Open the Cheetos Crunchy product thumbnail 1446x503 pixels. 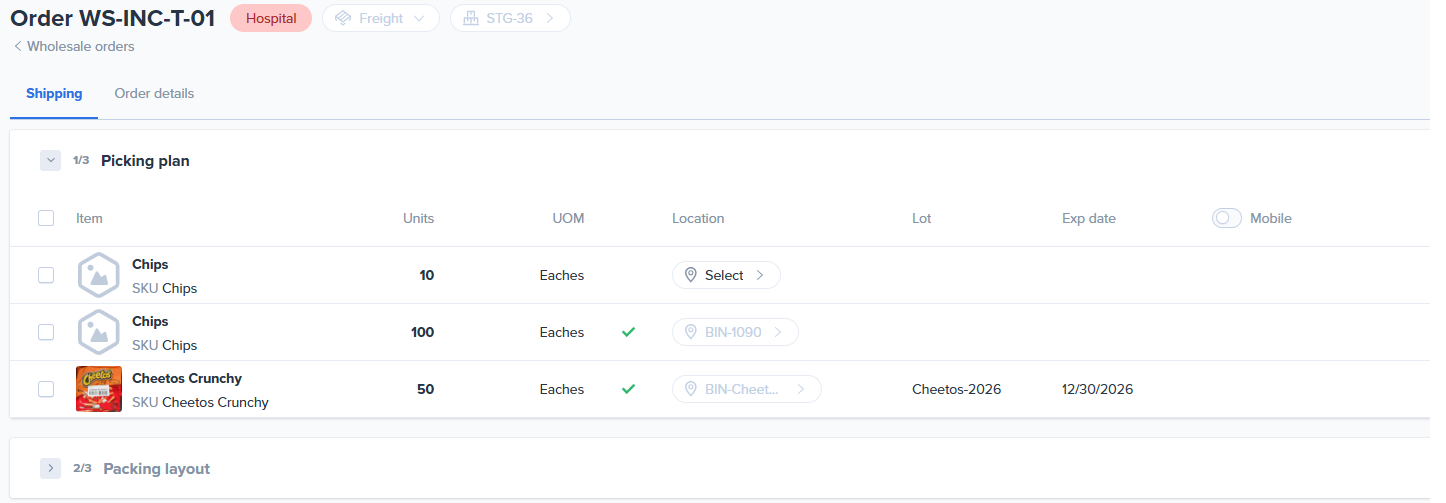99,389
